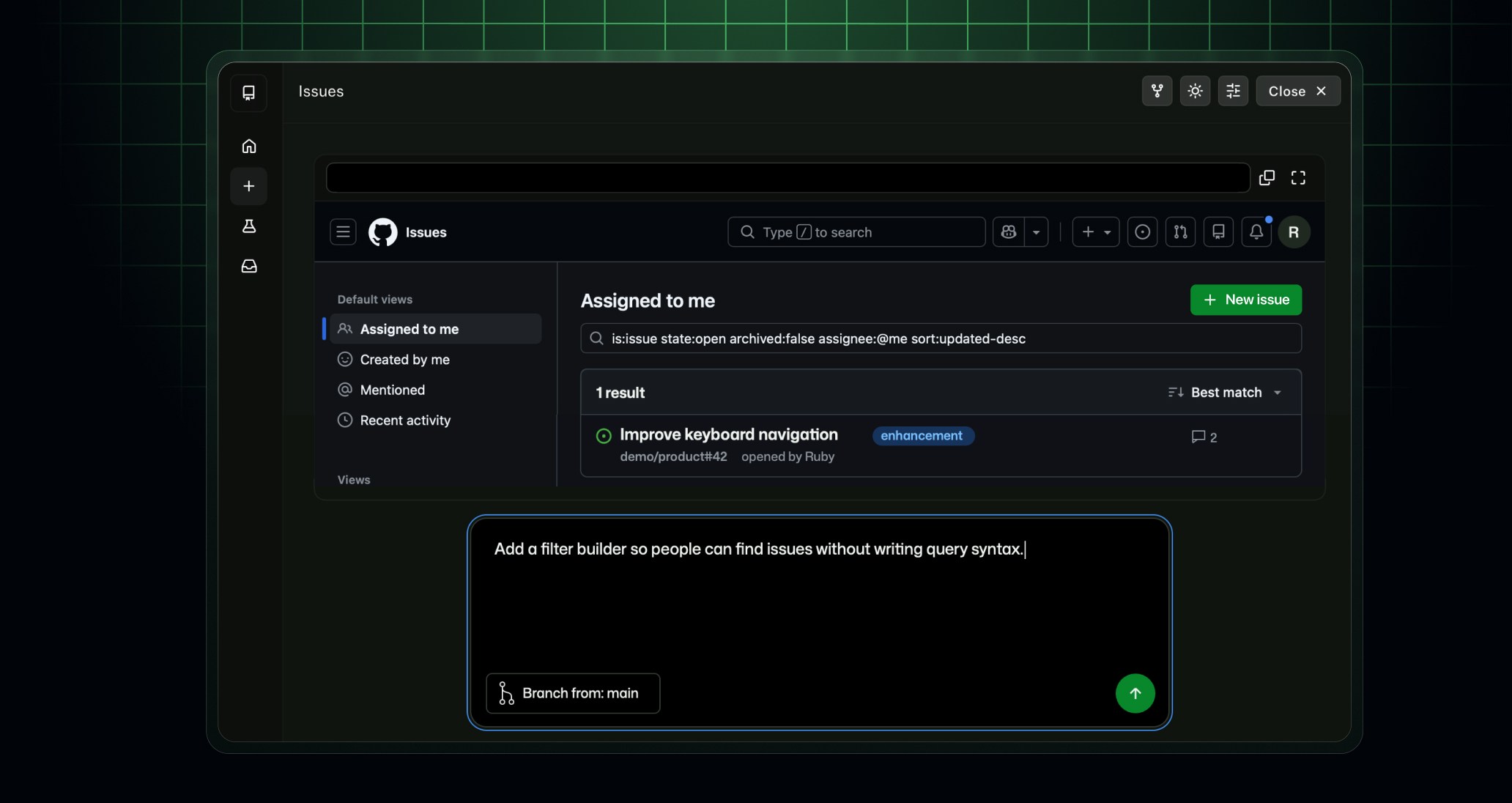This screenshot has height=803, width=1512.
Task: Expand the Copilot dropdown arrow
Action: point(1036,232)
